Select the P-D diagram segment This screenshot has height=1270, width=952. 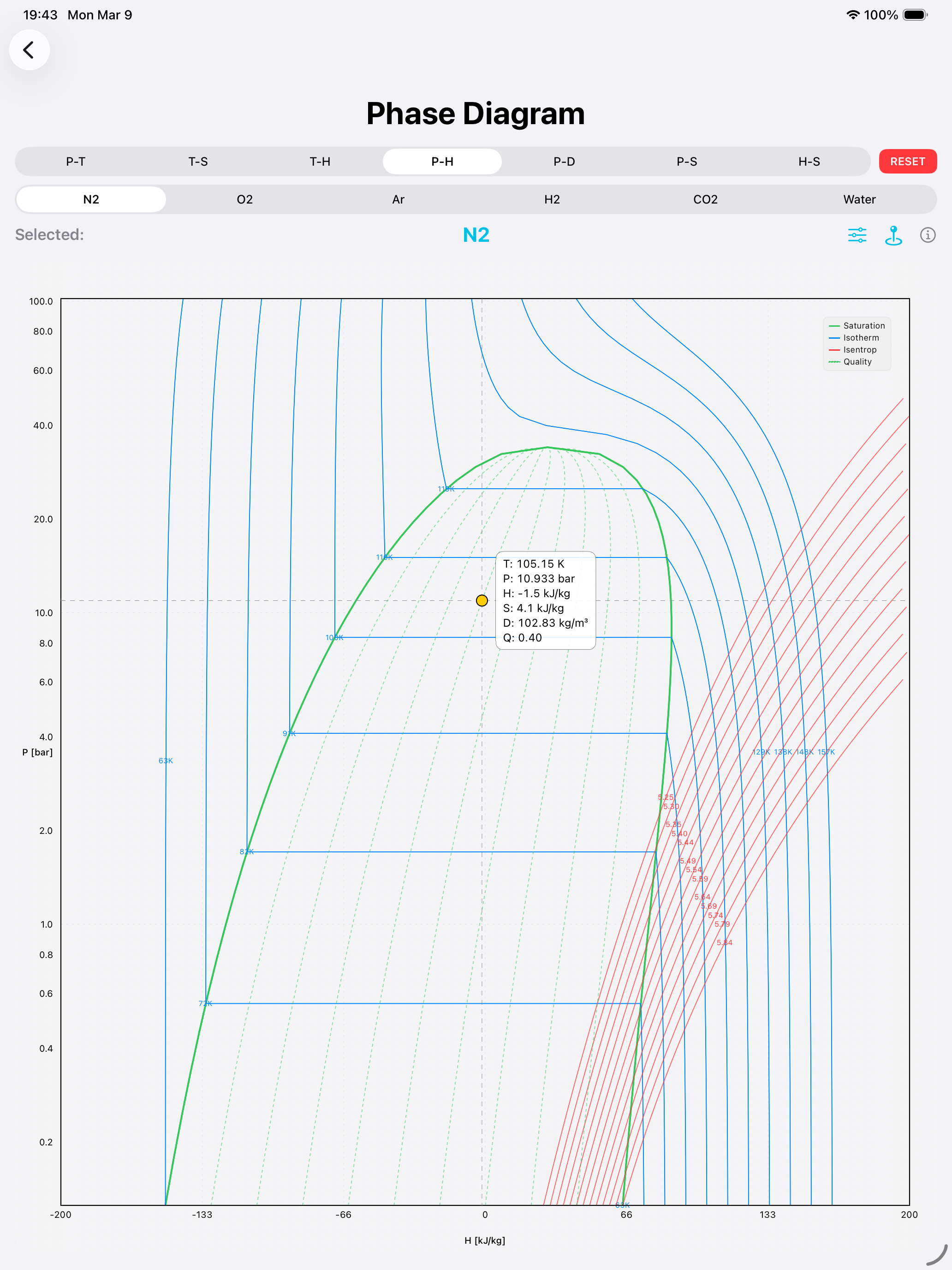tap(564, 162)
